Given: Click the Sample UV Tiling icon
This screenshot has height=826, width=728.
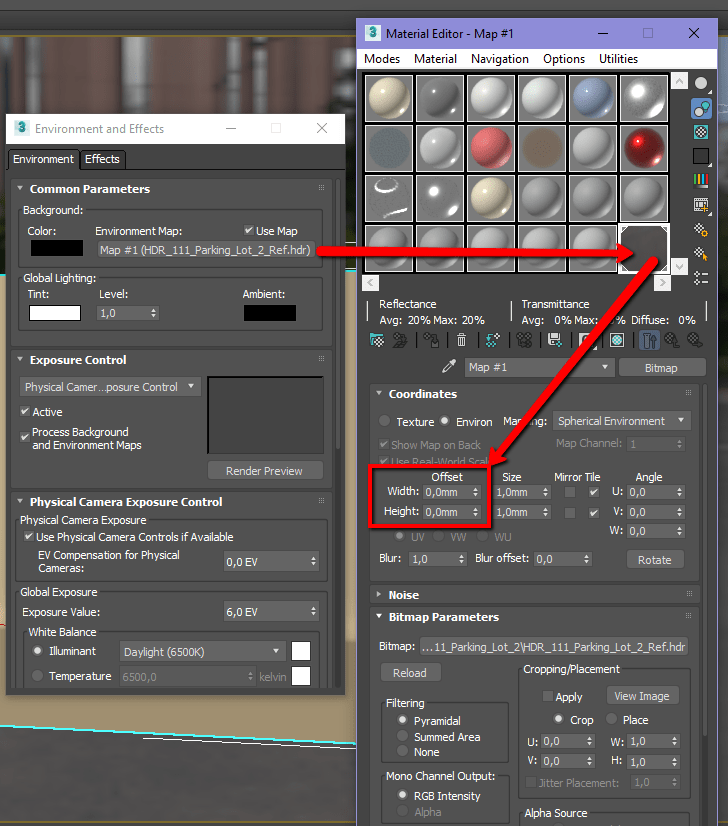Looking at the screenshot, I should [x=701, y=156].
